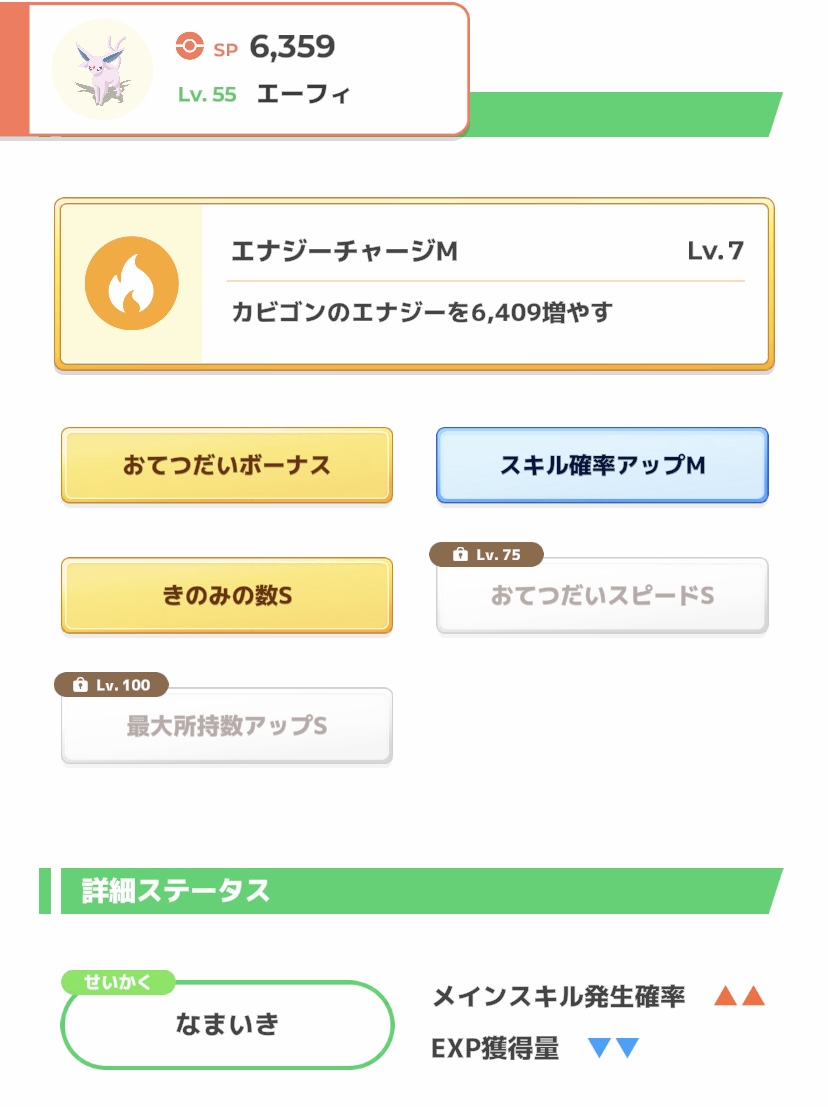Open the おてつだいボーナス sub skill
The height and width of the screenshot is (1107, 828).
point(227,465)
